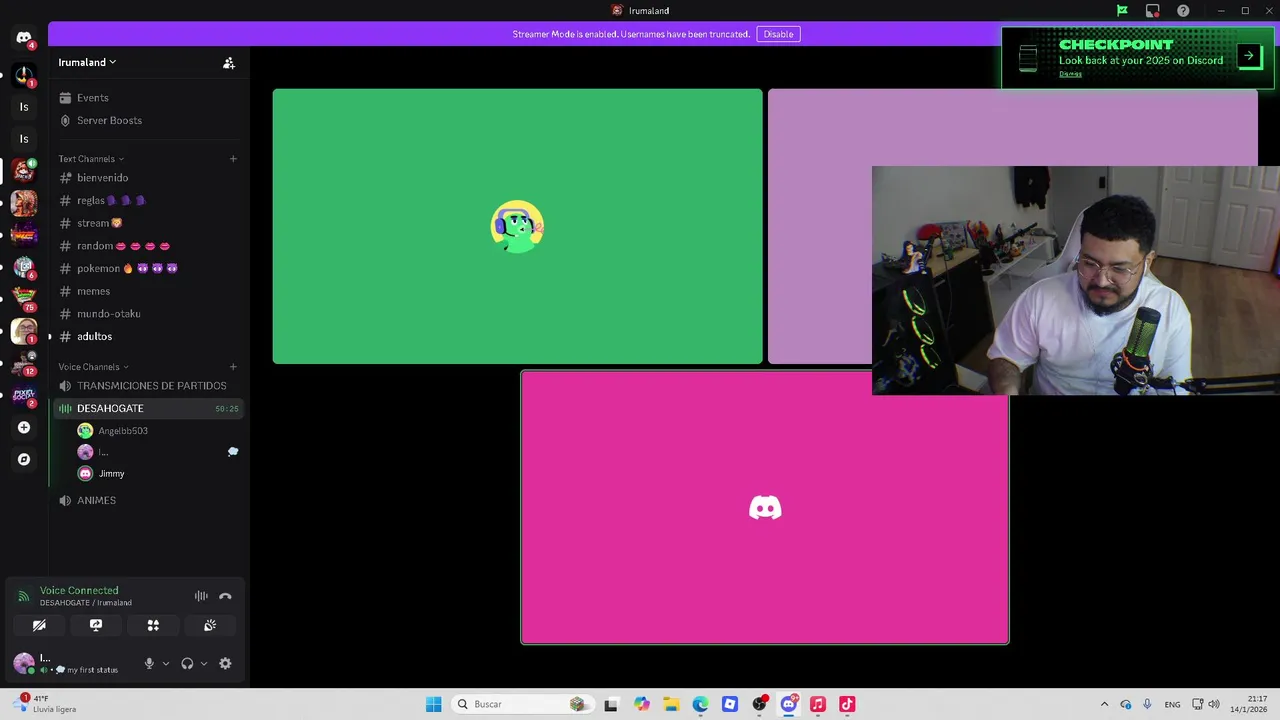The image size is (1280, 720).
Task: Open Activities launcher icon in voice panel
Action: click(153, 625)
